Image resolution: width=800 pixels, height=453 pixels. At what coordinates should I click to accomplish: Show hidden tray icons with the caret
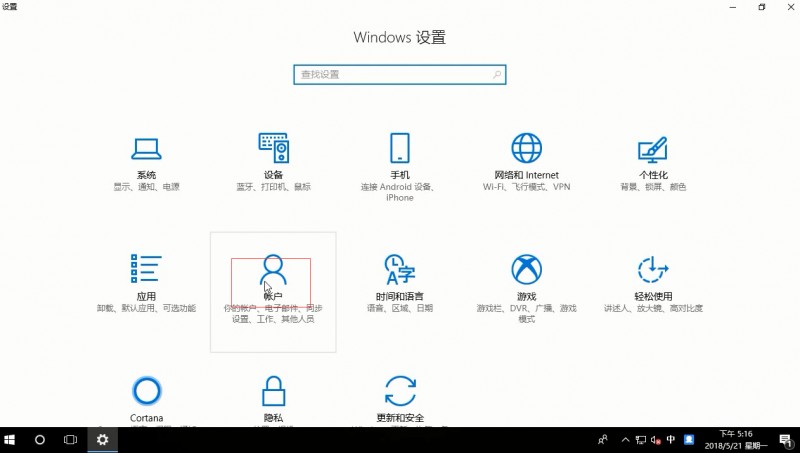coord(626,440)
